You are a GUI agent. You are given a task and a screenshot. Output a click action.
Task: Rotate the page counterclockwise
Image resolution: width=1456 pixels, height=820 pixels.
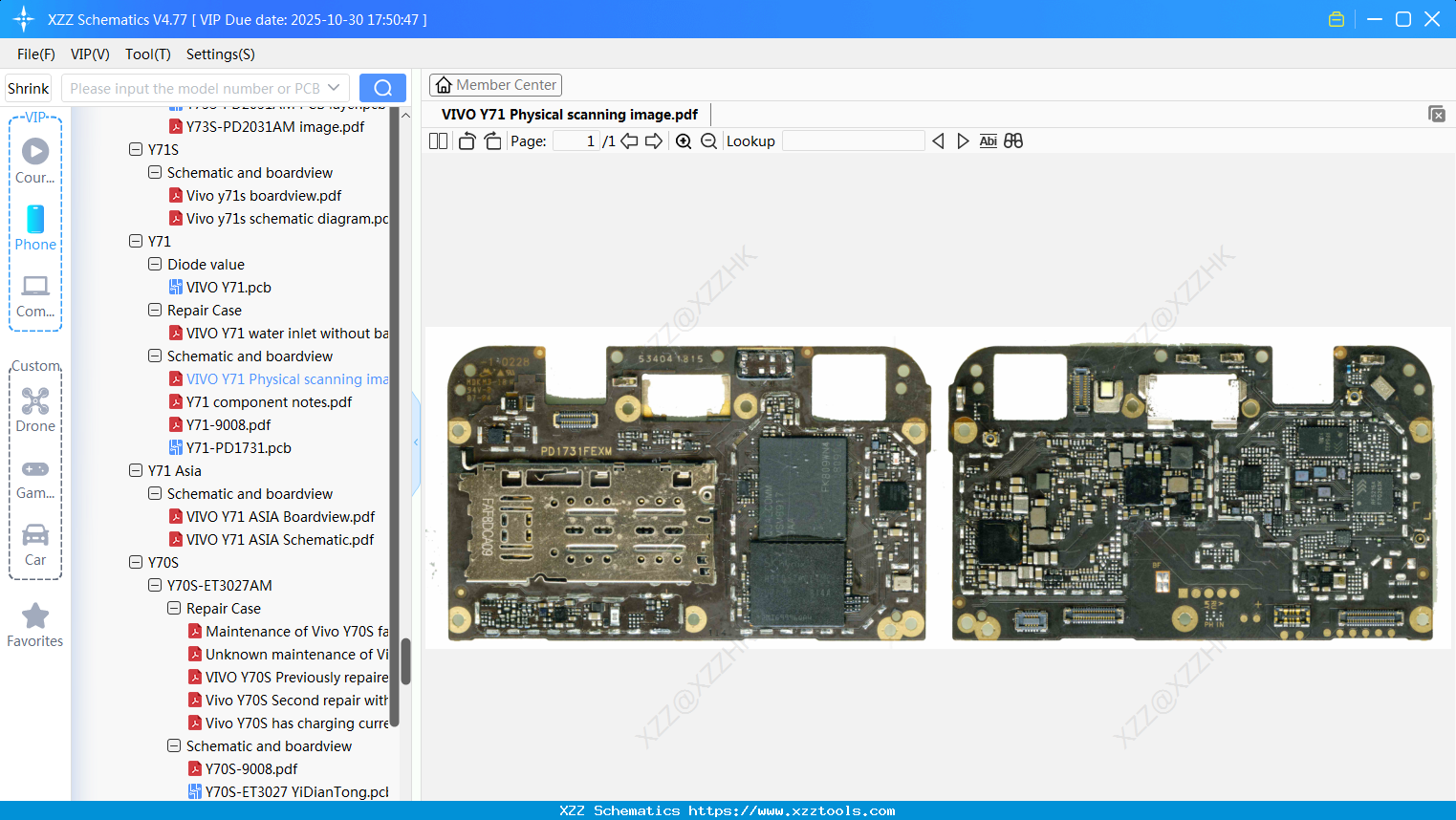466,140
